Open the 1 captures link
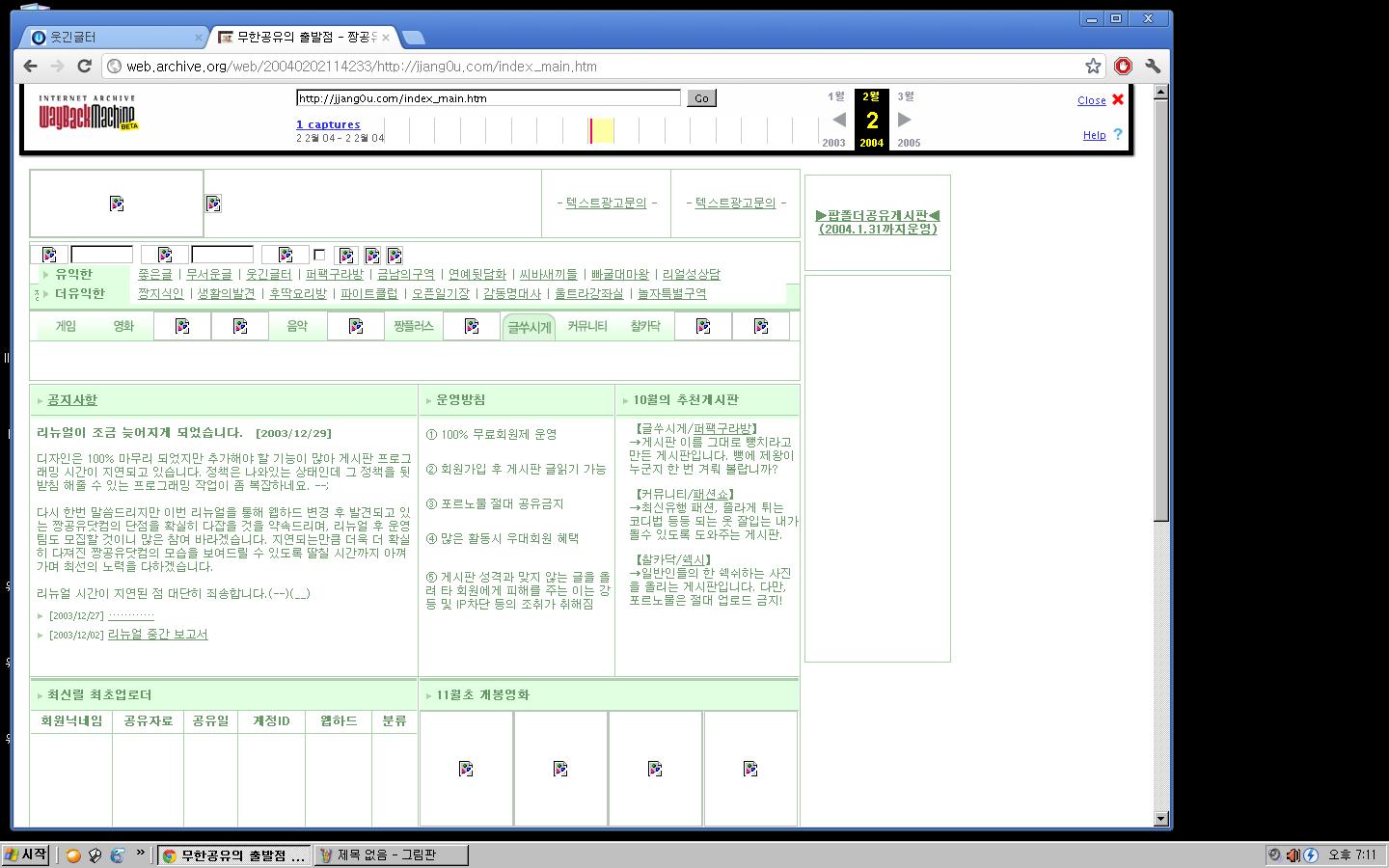The width and height of the screenshot is (1389, 868). 328,124
